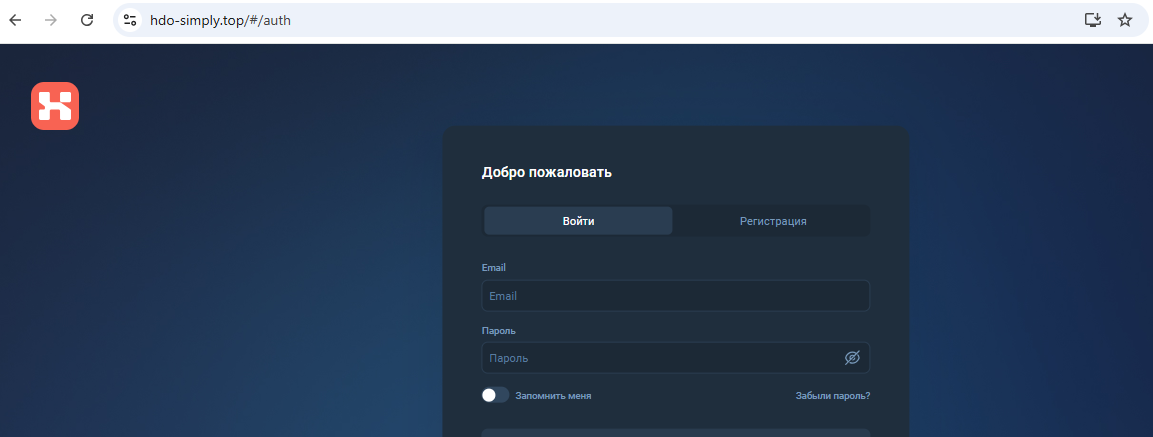
Task: Click the Email field label
Action: [493, 268]
